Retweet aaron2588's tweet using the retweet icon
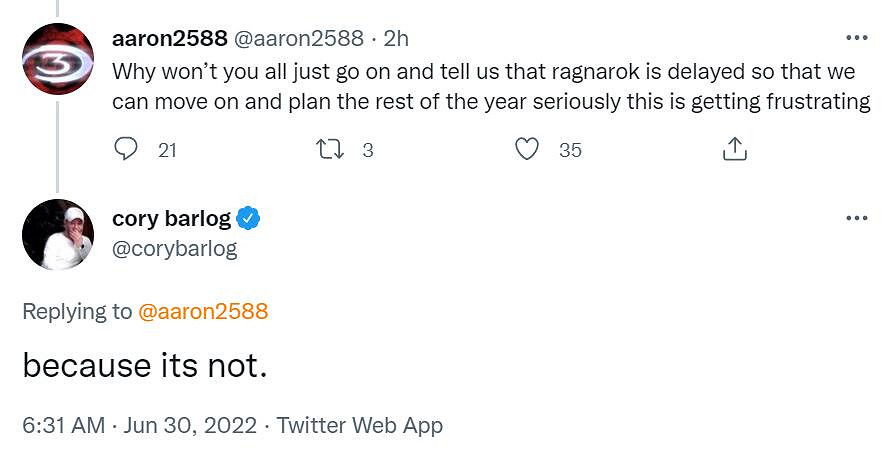 coord(329,150)
